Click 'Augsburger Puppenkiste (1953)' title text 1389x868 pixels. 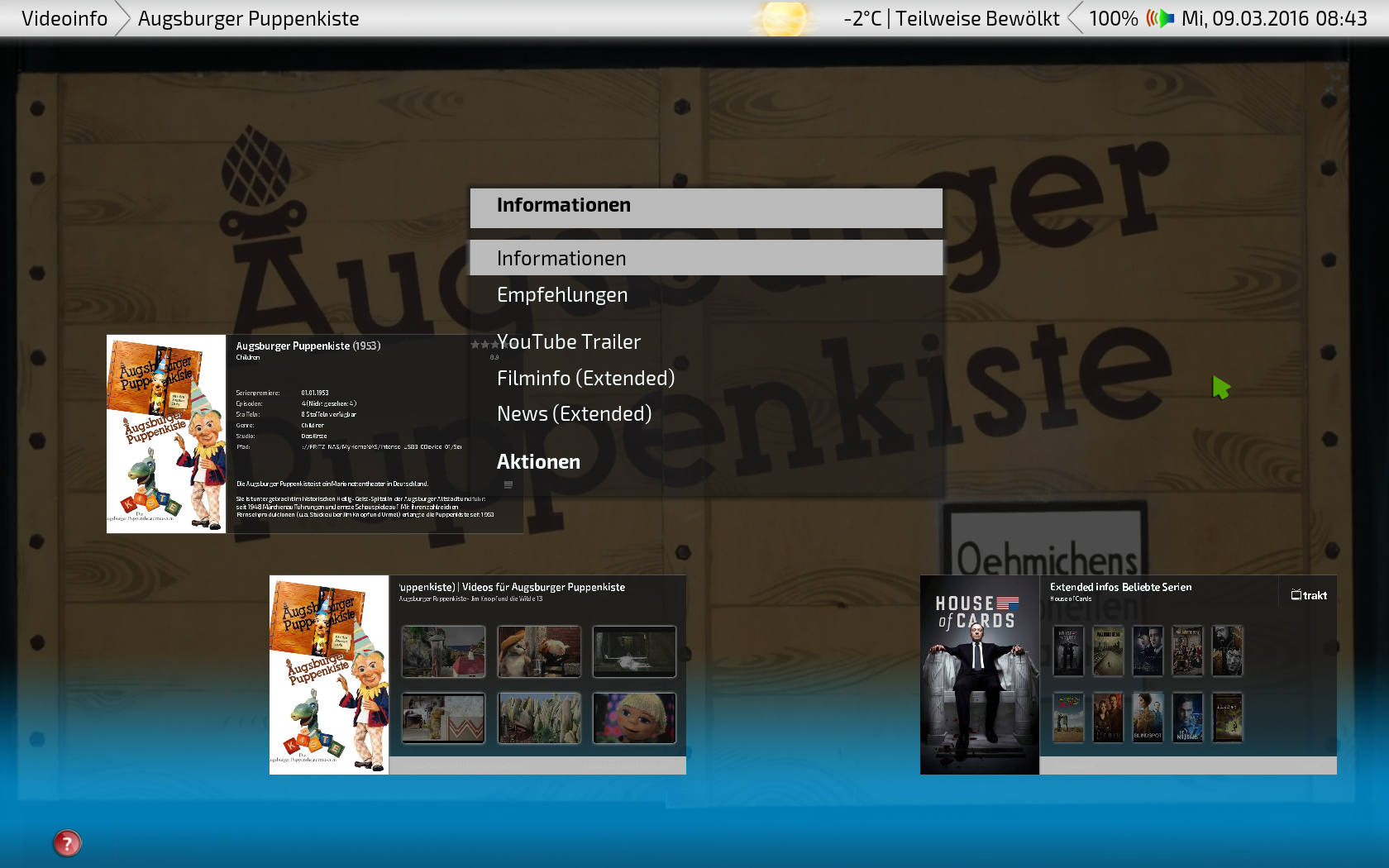tap(308, 346)
